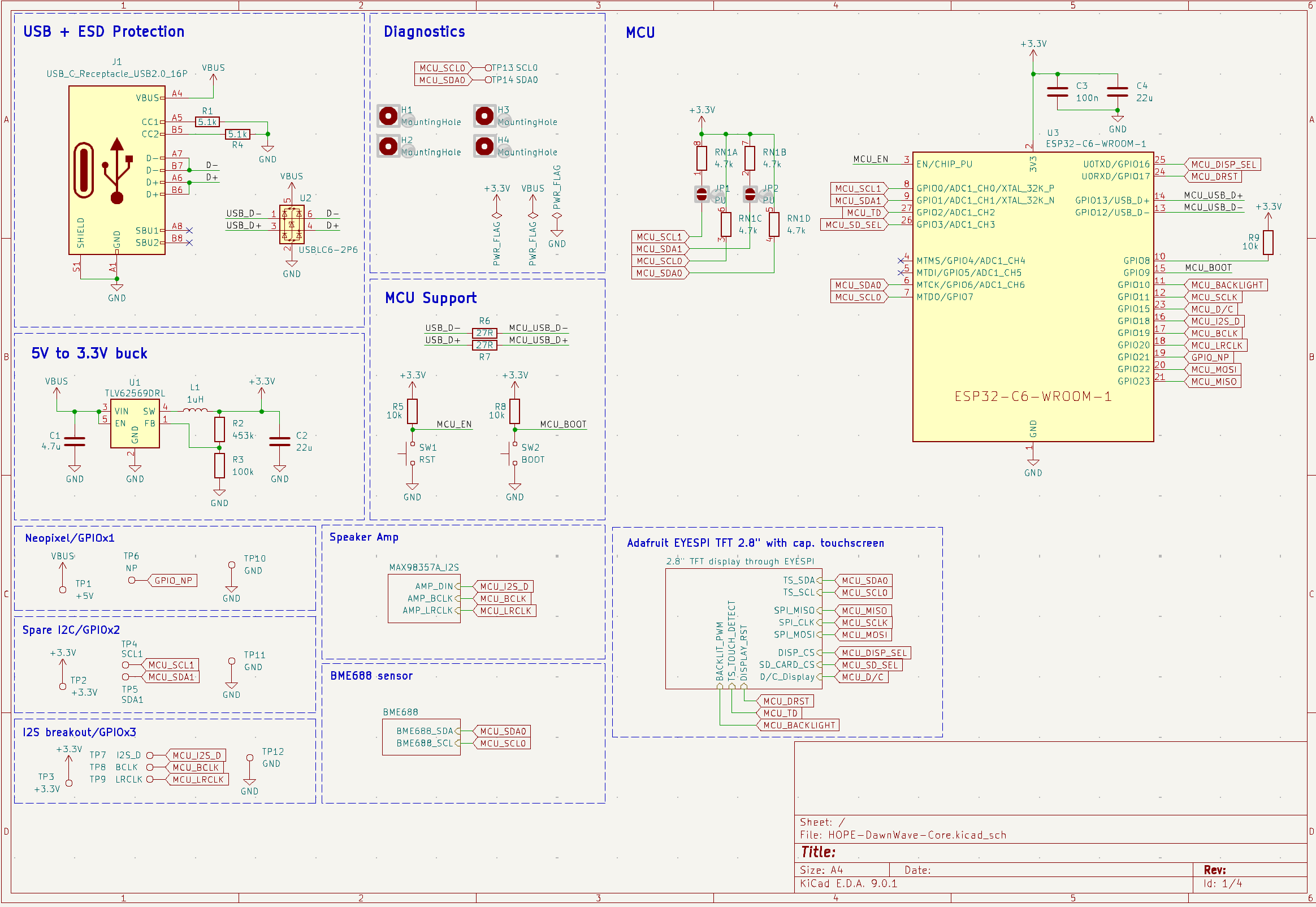Click the Spare I2C/GPIOx2 section title

[x=71, y=630]
